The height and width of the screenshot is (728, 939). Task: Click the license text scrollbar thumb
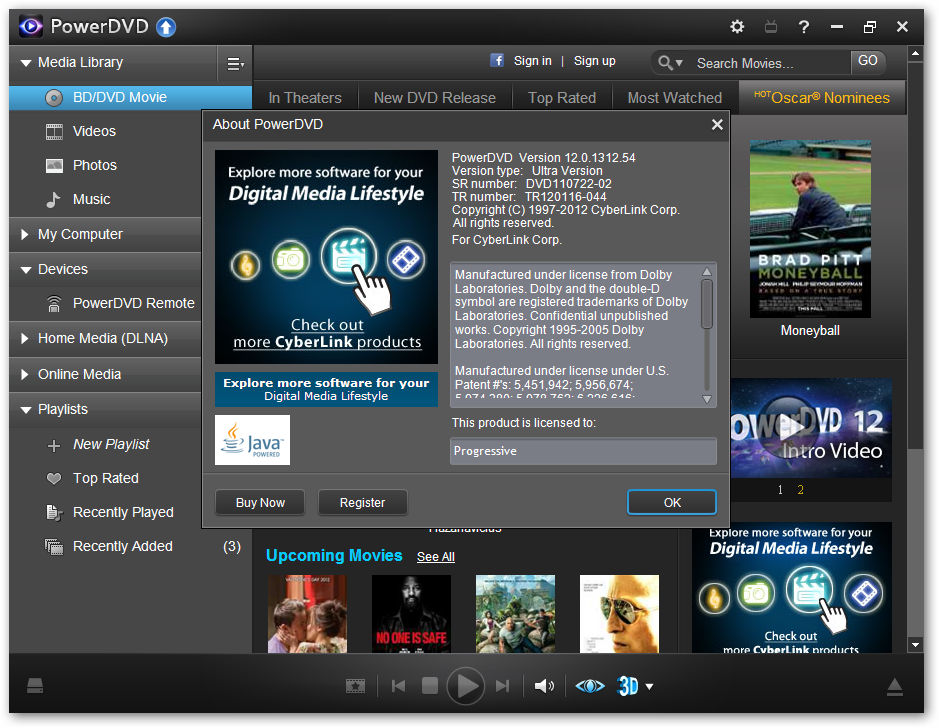(x=707, y=304)
